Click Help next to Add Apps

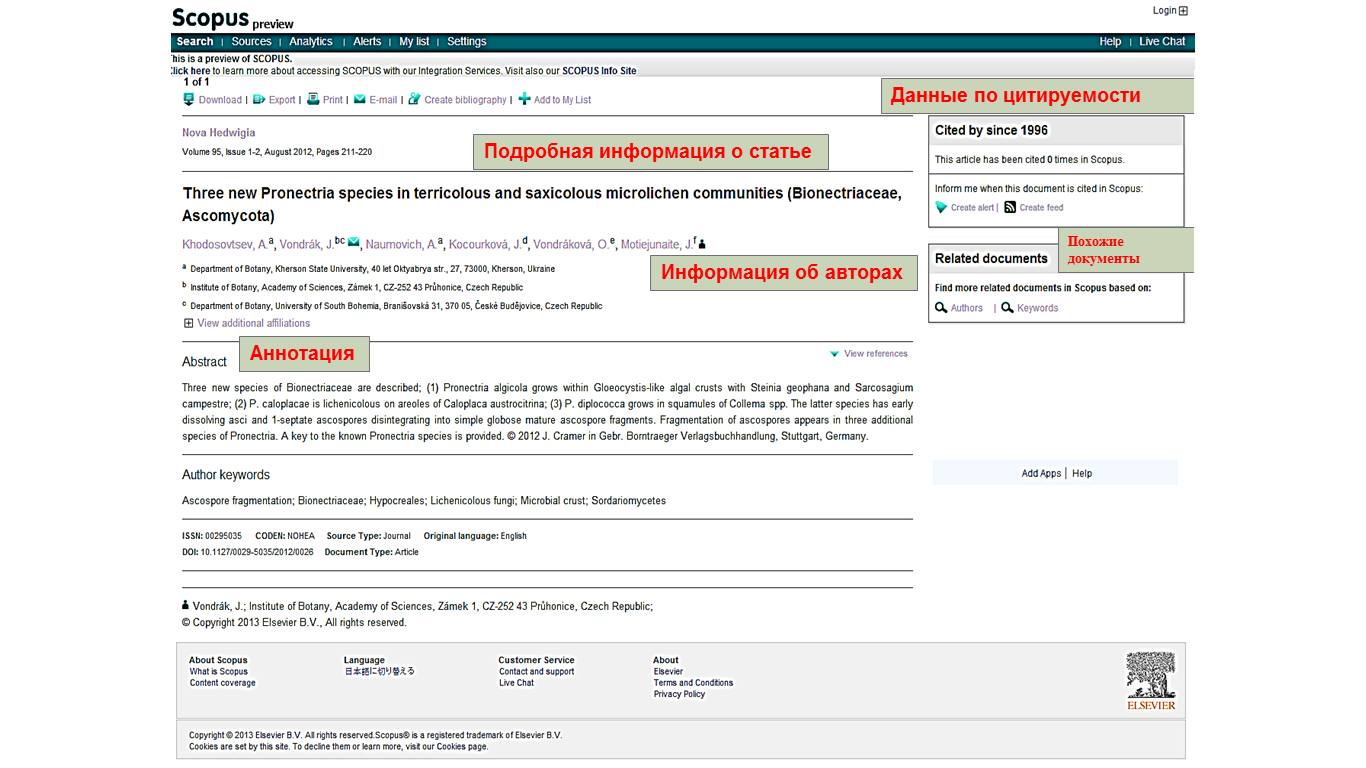1082,474
